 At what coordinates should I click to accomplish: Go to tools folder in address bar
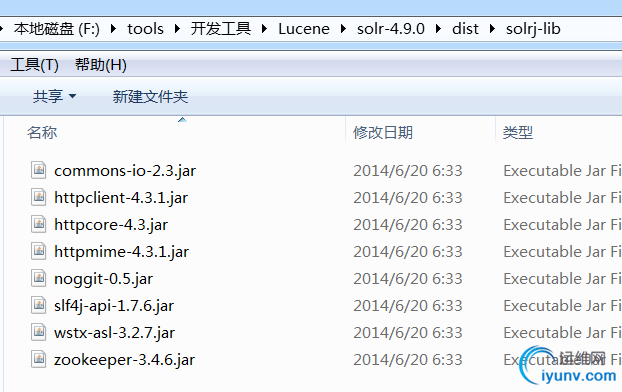click(145, 29)
